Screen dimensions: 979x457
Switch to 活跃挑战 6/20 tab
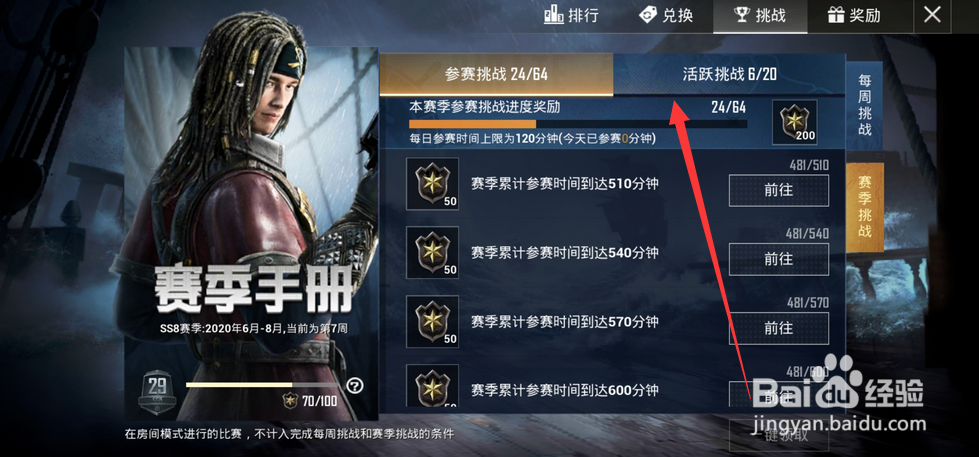pos(729,74)
